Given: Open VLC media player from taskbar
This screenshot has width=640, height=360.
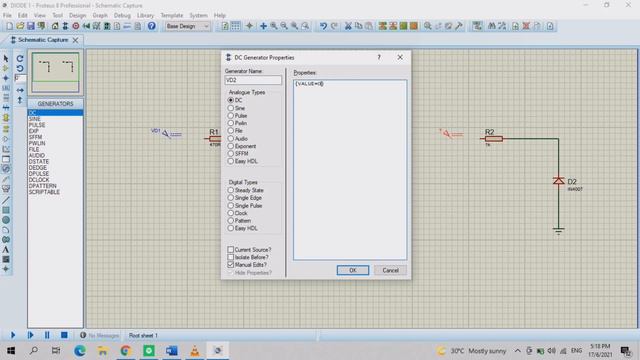Looking at the screenshot, I should [x=195, y=351].
